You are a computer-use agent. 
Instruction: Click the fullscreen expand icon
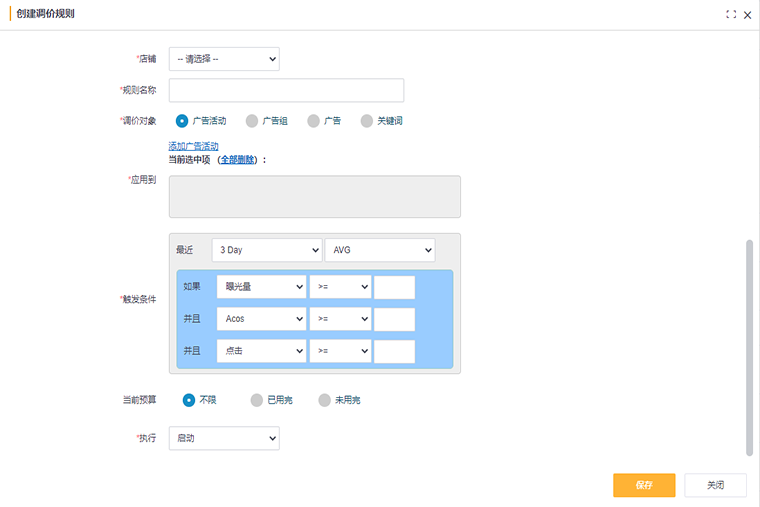pyautogui.click(x=731, y=15)
